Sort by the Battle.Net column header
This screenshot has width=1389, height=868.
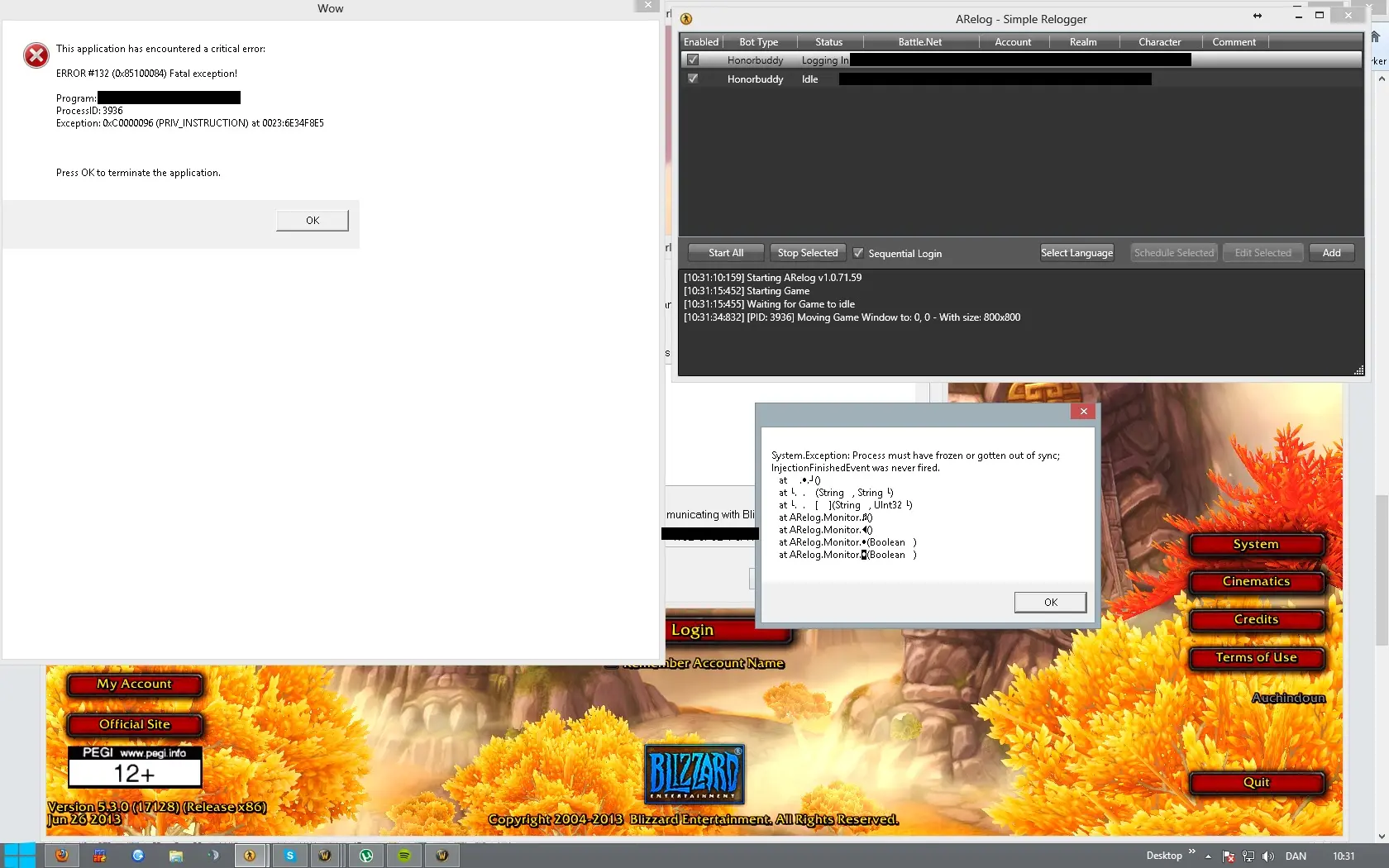[920, 42]
